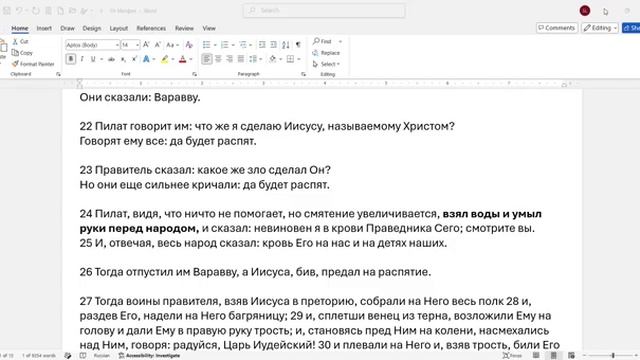Image resolution: width=640 pixels, height=360 pixels.
Task: Toggle Superscript formatting
Action: (134, 59)
